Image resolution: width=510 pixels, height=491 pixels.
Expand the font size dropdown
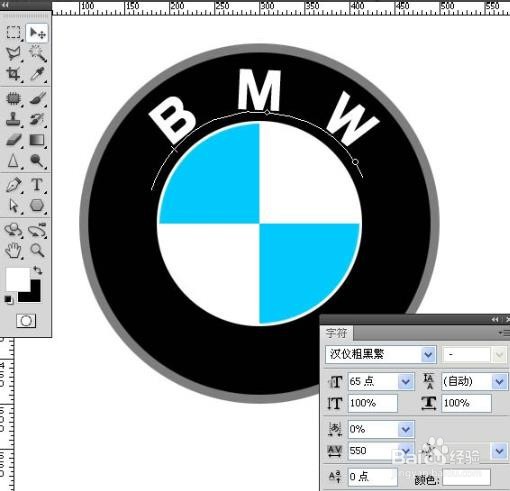(406, 381)
